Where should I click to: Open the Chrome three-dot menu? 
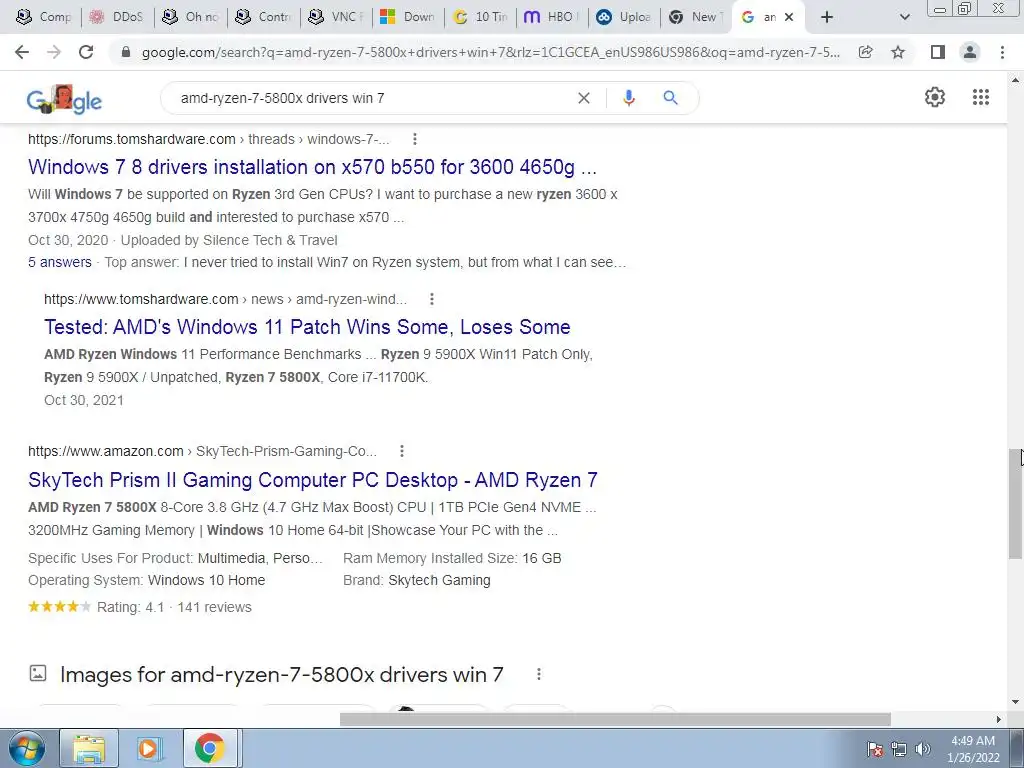pyautogui.click(x=1002, y=52)
